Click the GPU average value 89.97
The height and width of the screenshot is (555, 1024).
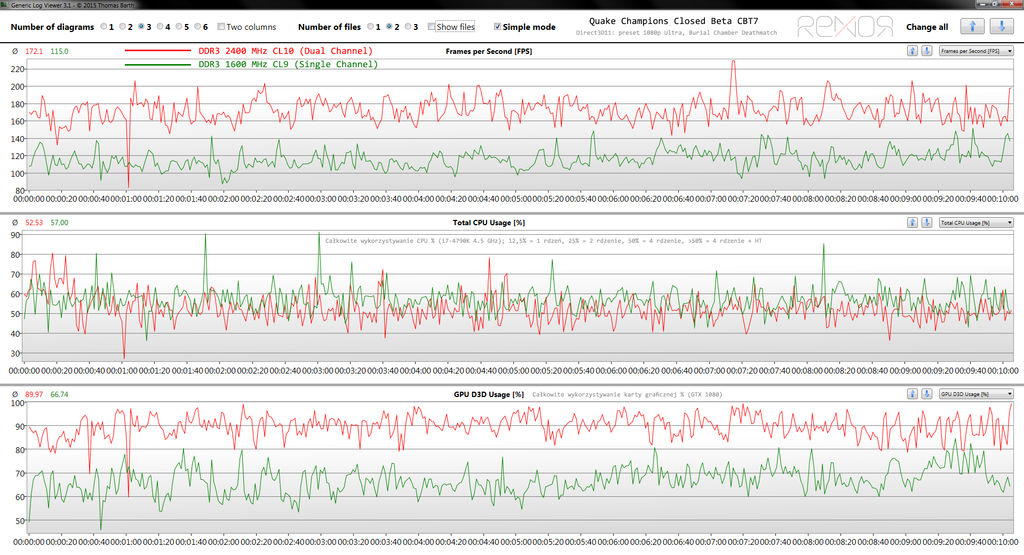(x=34, y=394)
